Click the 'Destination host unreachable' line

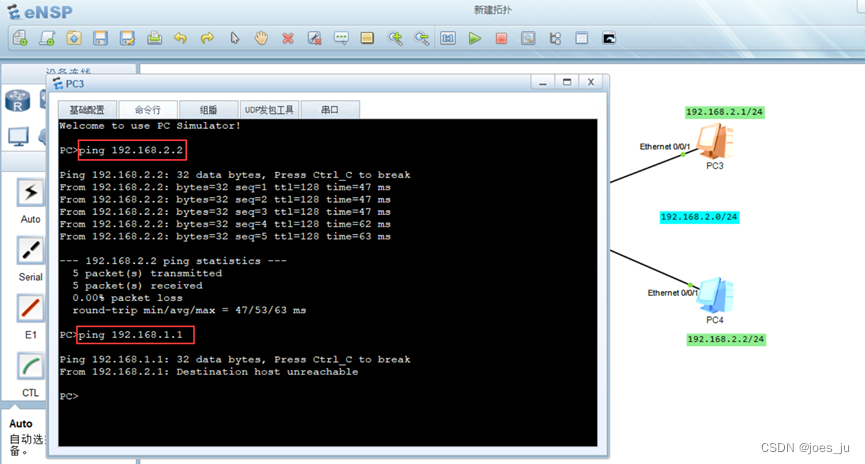pos(209,372)
